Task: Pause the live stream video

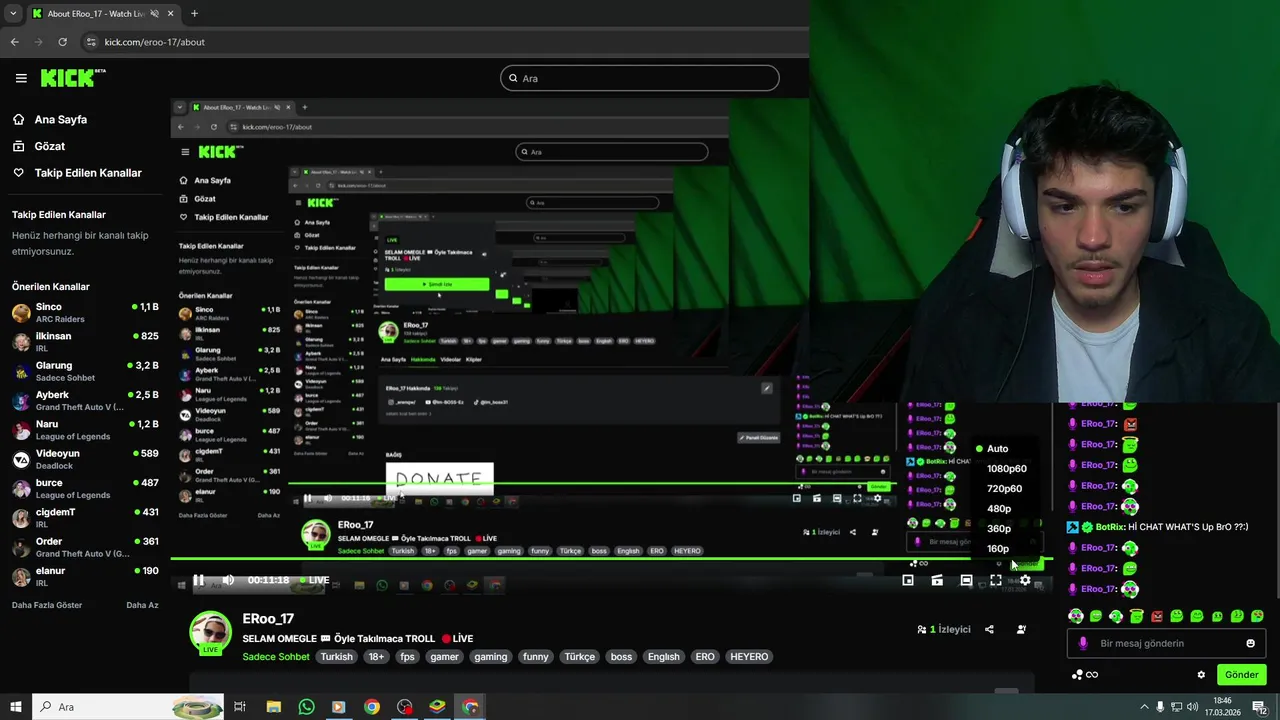Action: pyautogui.click(x=198, y=580)
